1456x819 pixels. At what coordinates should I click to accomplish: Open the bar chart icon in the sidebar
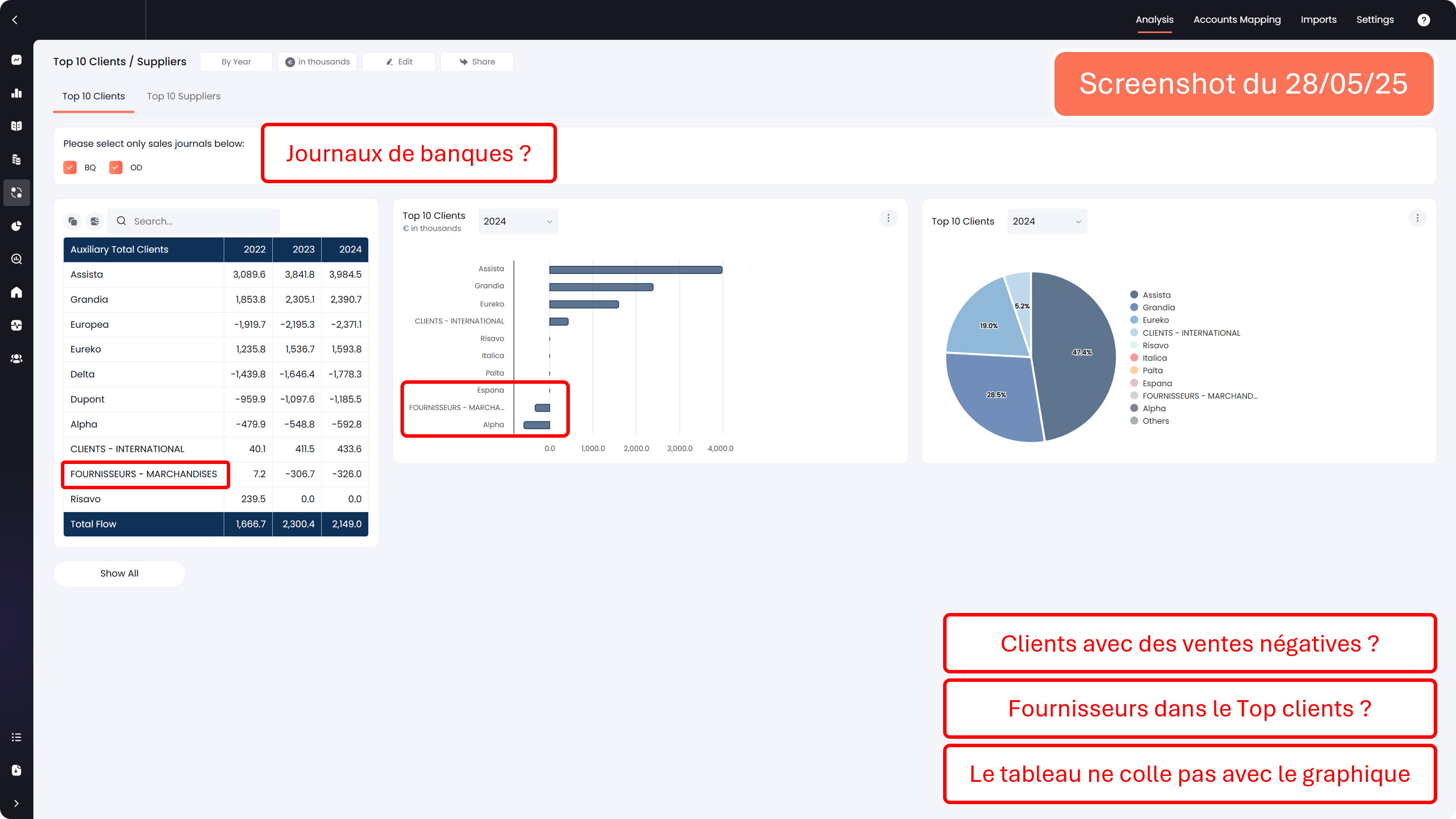[x=16, y=93]
